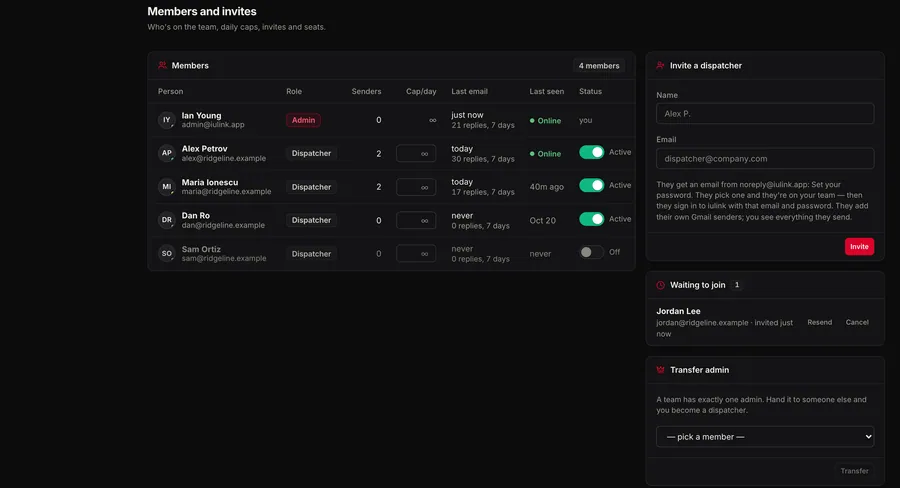Click the 21 replies, 7 days text
The height and width of the screenshot is (488, 900).
point(483,125)
